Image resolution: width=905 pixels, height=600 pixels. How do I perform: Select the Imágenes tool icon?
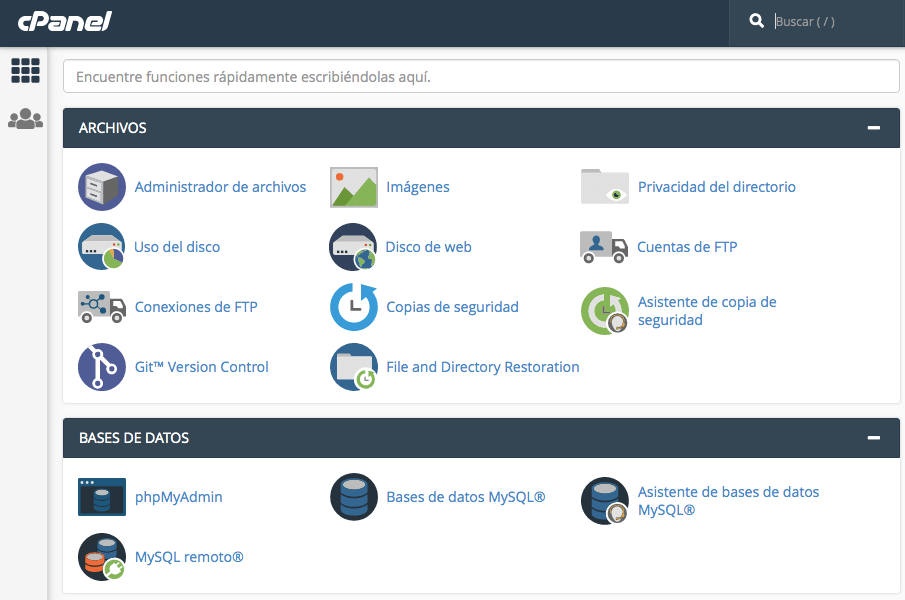pyautogui.click(x=353, y=187)
